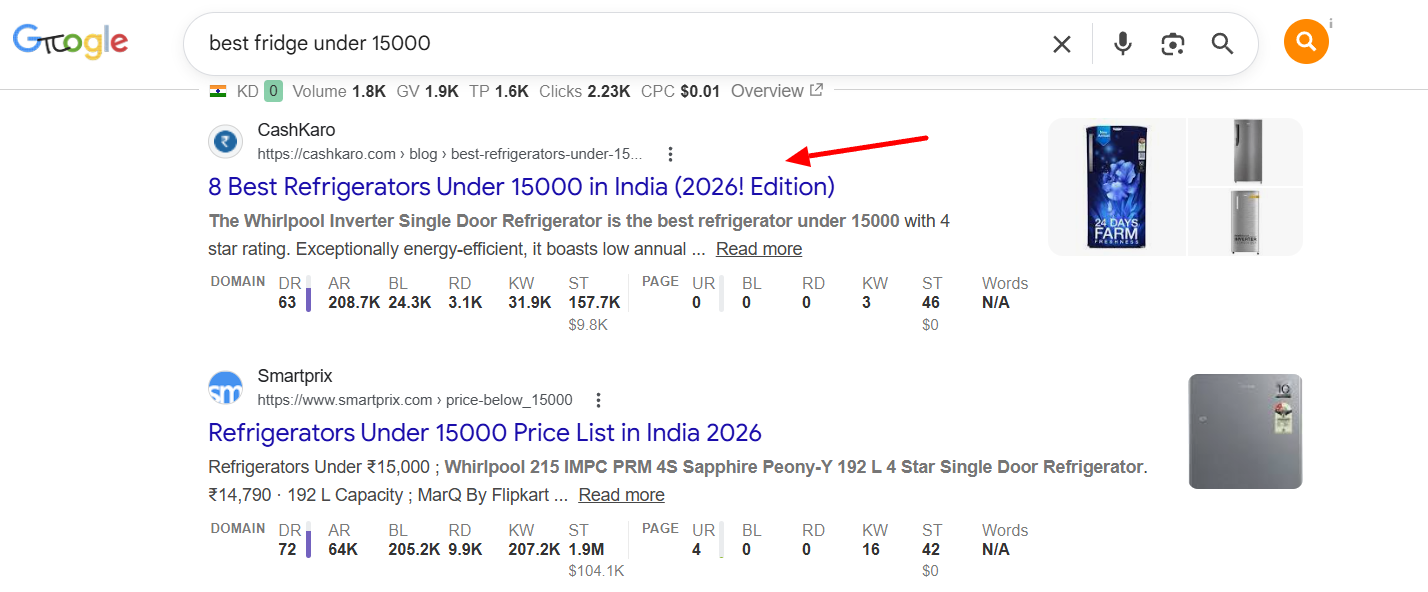Click Smartprix AR value 64K
Screen dimensions: 1428x592
(x=343, y=549)
